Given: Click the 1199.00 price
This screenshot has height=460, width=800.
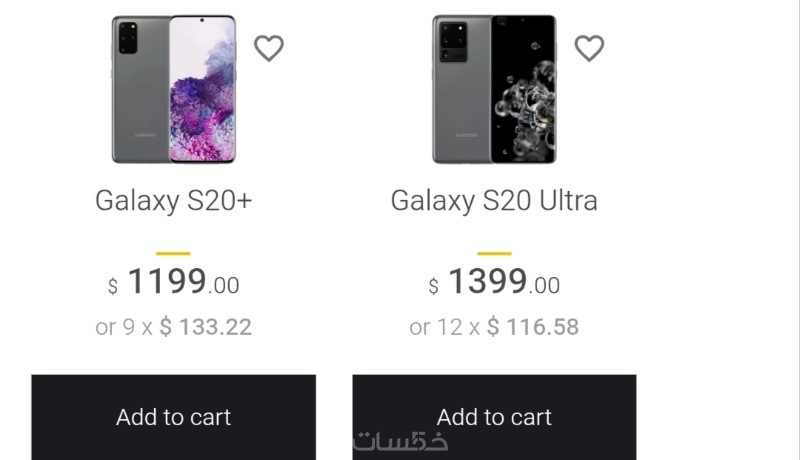Looking at the screenshot, I should point(174,284).
